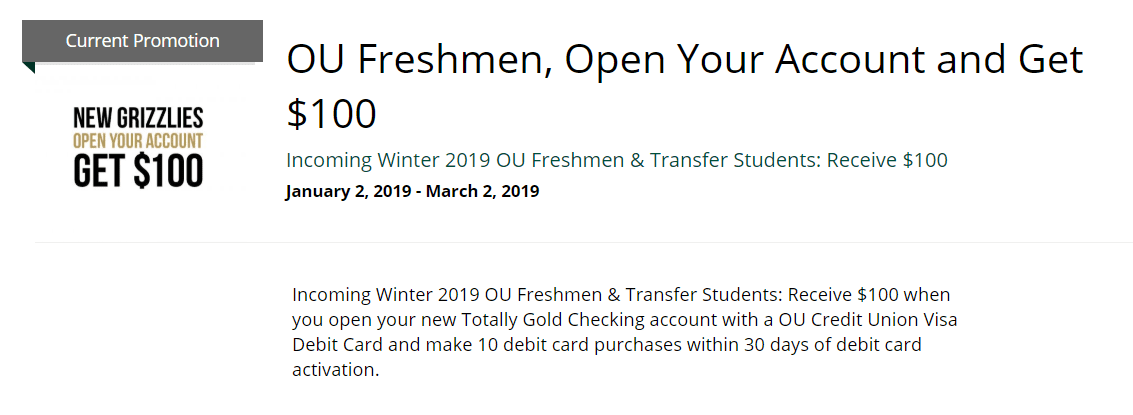Click 'Receive $100' at end of green subtitle
This screenshot has height=415, width=1133.
(887, 160)
